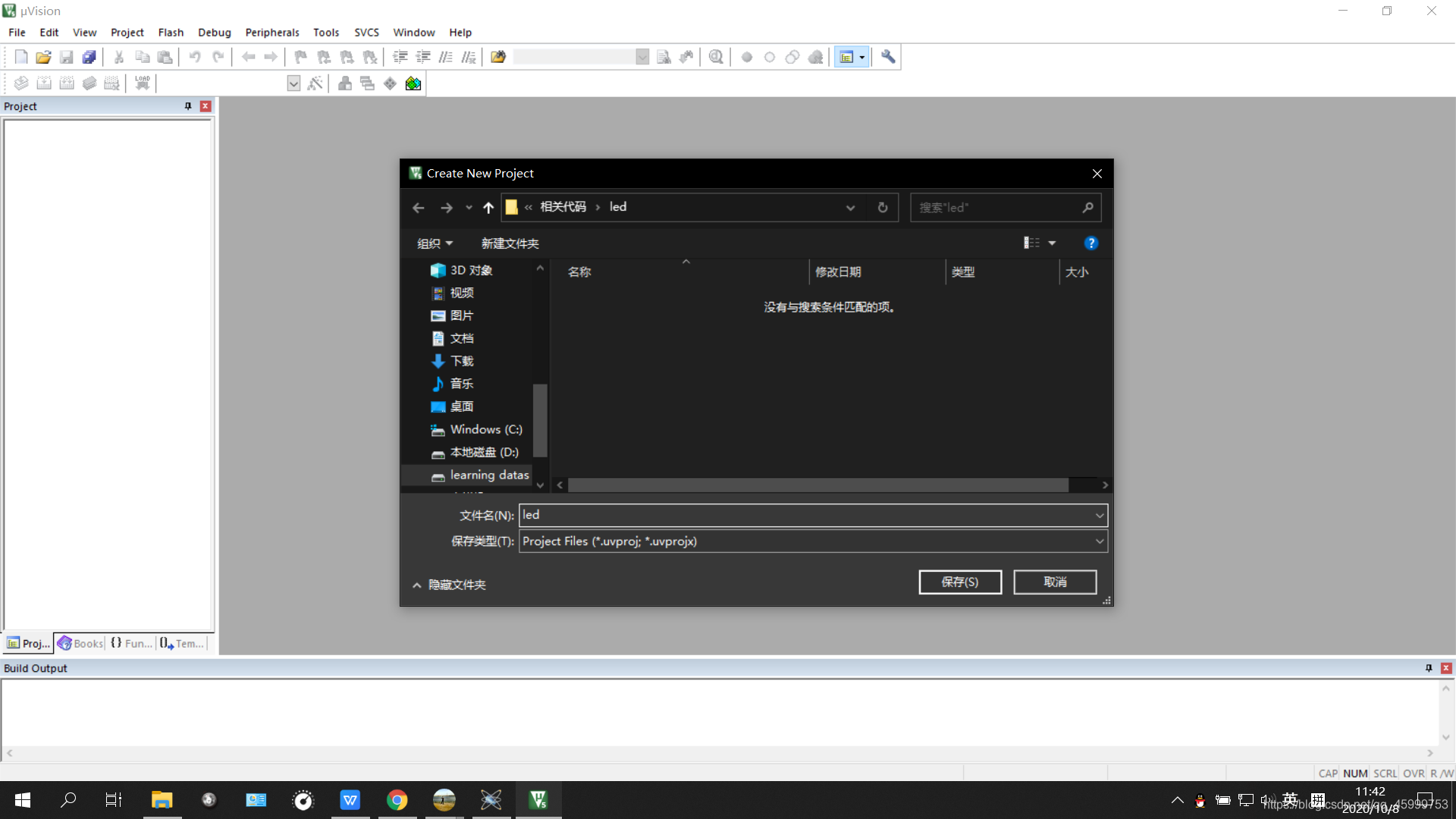Screen dimensions: 1456x819
Task: Open the 组织 organize dropdown
Action: (x=435, y=243)
